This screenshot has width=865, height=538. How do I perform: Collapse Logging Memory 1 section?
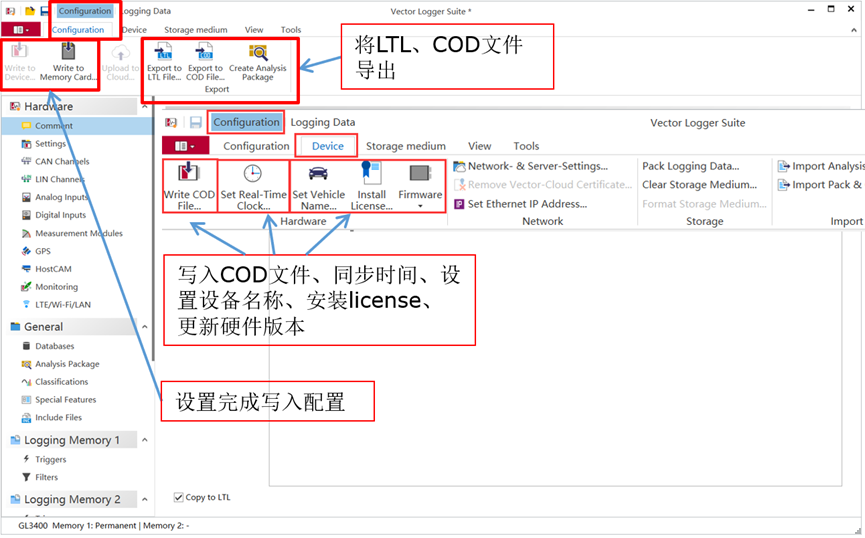(145, 440)
